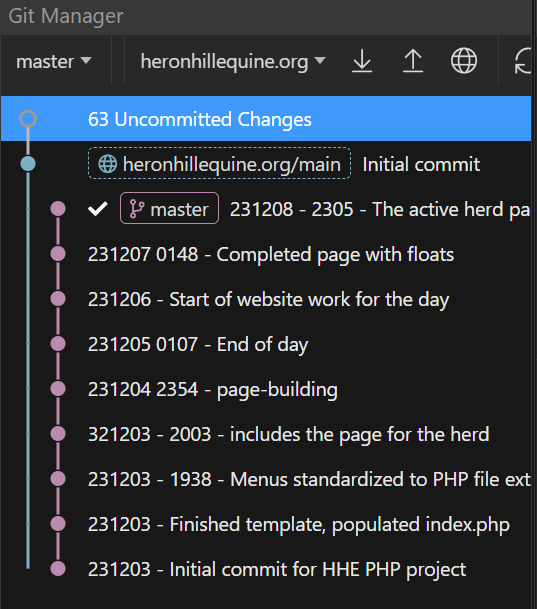Image resolution: width=537 pixels, height=609 pixels.
Task: Click the branch icon in master tag
Action: tap(137, 209)
